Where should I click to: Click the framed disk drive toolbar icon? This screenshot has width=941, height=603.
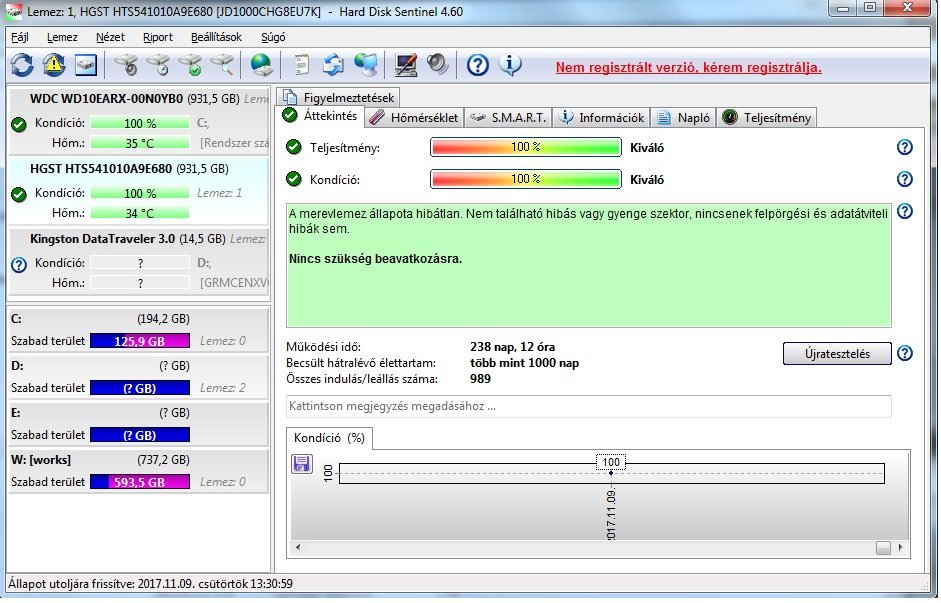[x=86, y=65]
